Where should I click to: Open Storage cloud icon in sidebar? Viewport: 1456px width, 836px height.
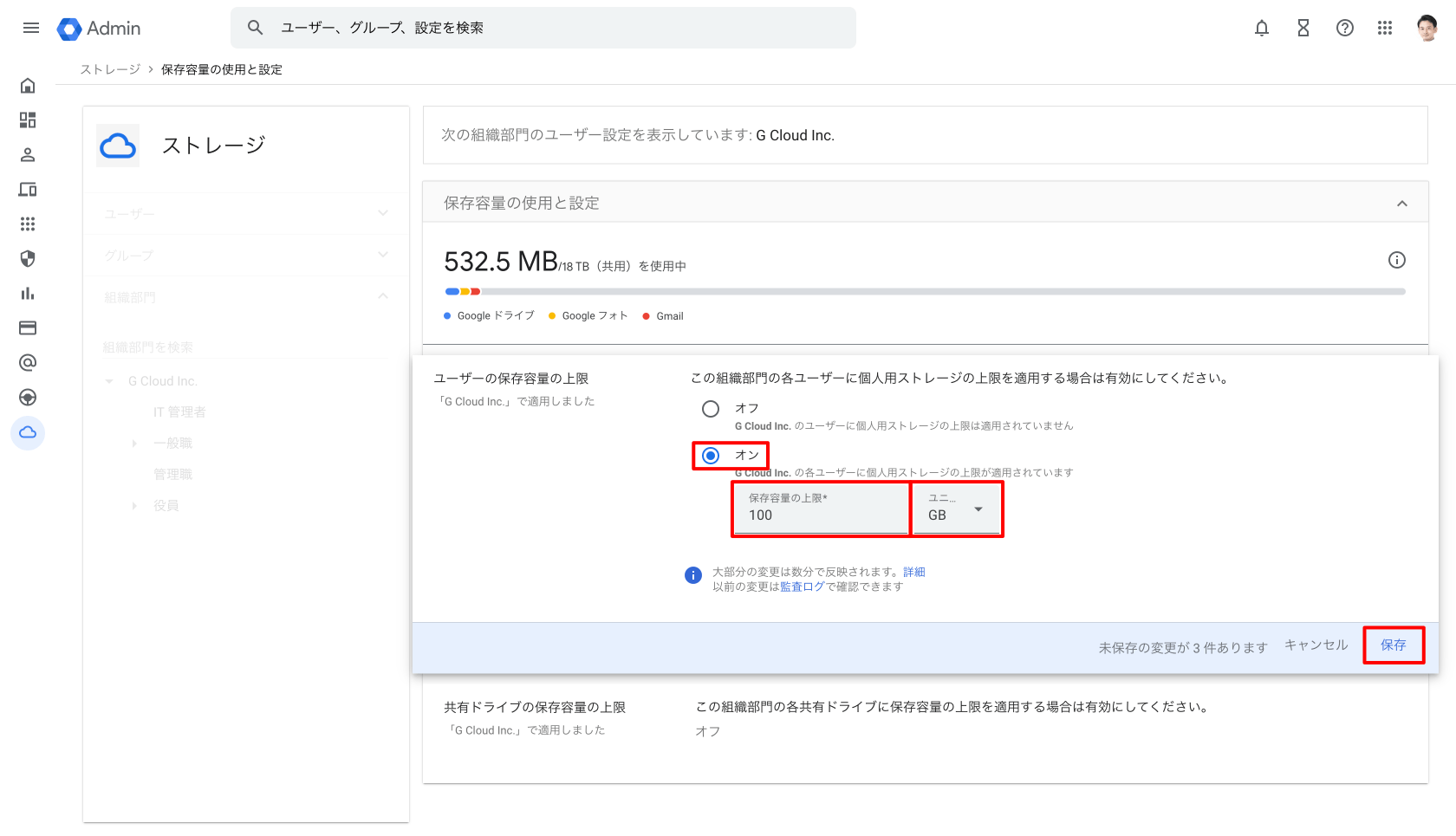[x=28, y=432]
